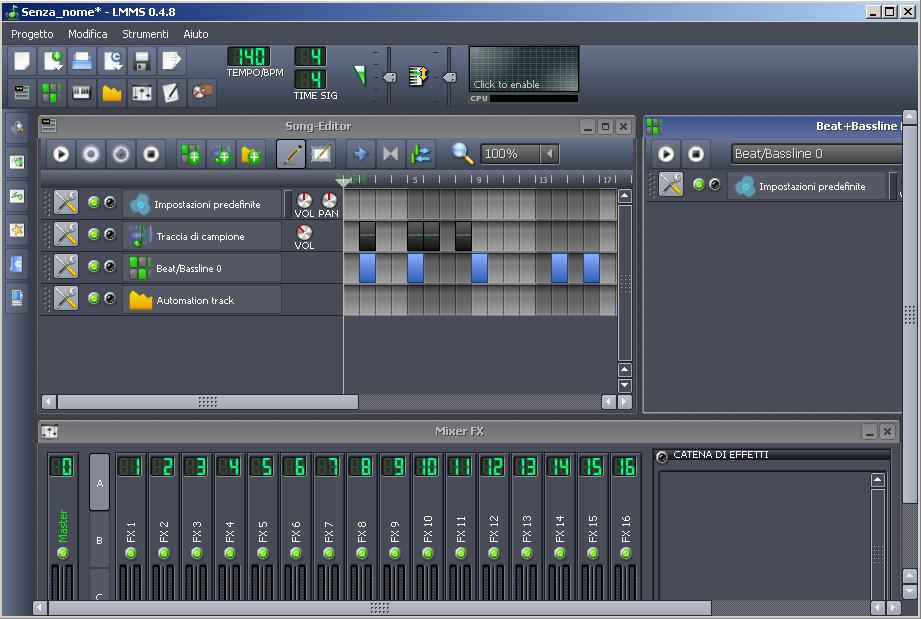Show the Piano Roll editor icon
Viewport: 921px width, 619px height.
coord(81,93)
